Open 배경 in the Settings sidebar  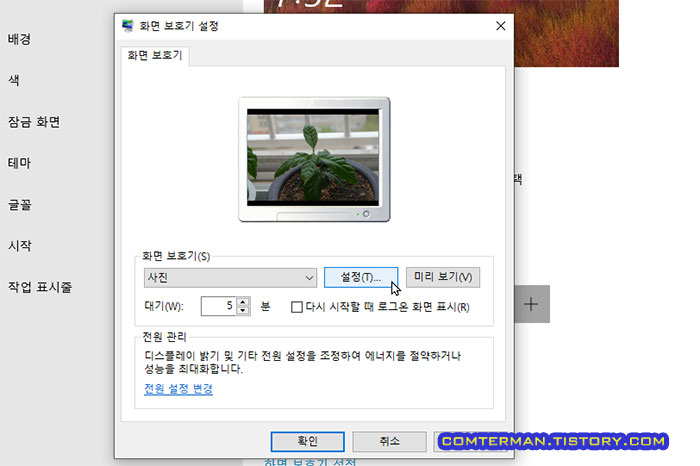click(x=19, y=39)
